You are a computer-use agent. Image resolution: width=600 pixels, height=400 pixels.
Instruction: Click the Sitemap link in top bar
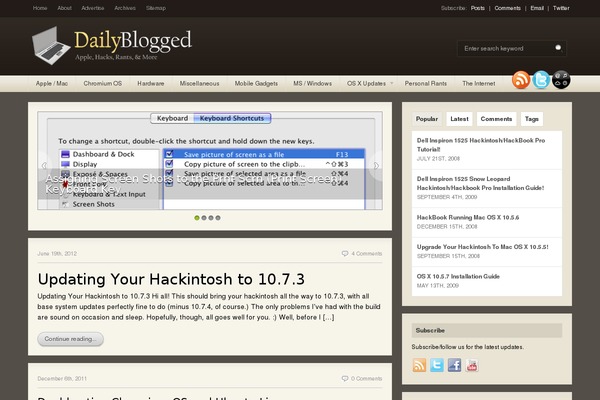pyautogui.click(x=156, y=8)
